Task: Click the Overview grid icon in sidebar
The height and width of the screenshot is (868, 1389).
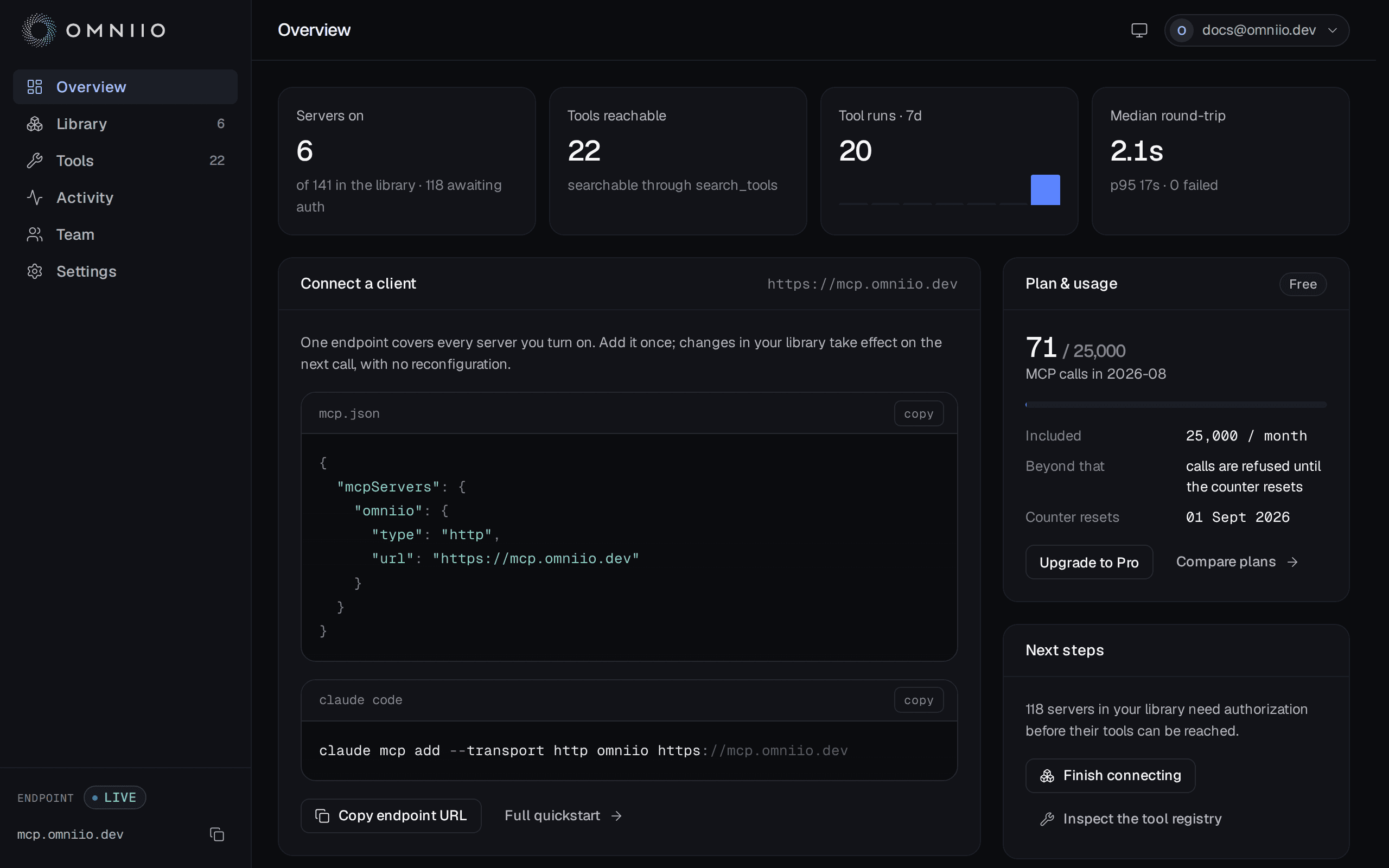Action: click(x=34, y=87)
